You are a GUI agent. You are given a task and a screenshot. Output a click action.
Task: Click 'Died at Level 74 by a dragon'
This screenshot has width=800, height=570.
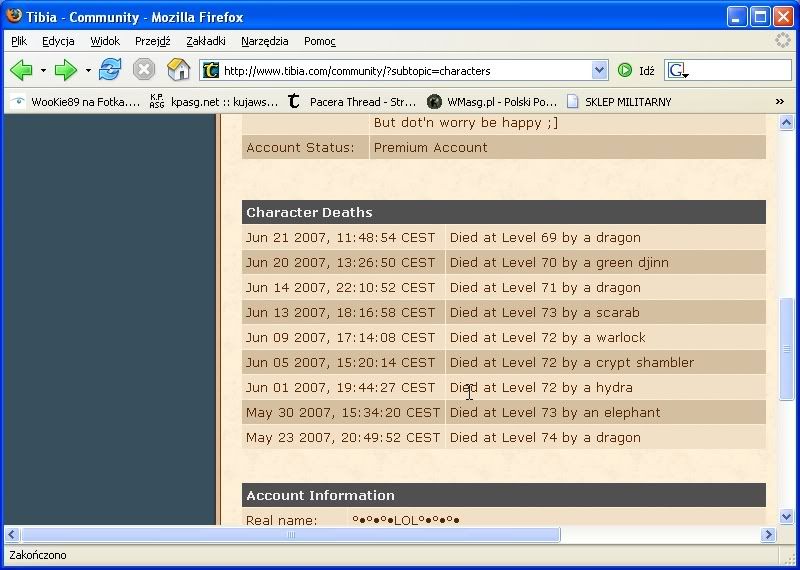point(545,438)
